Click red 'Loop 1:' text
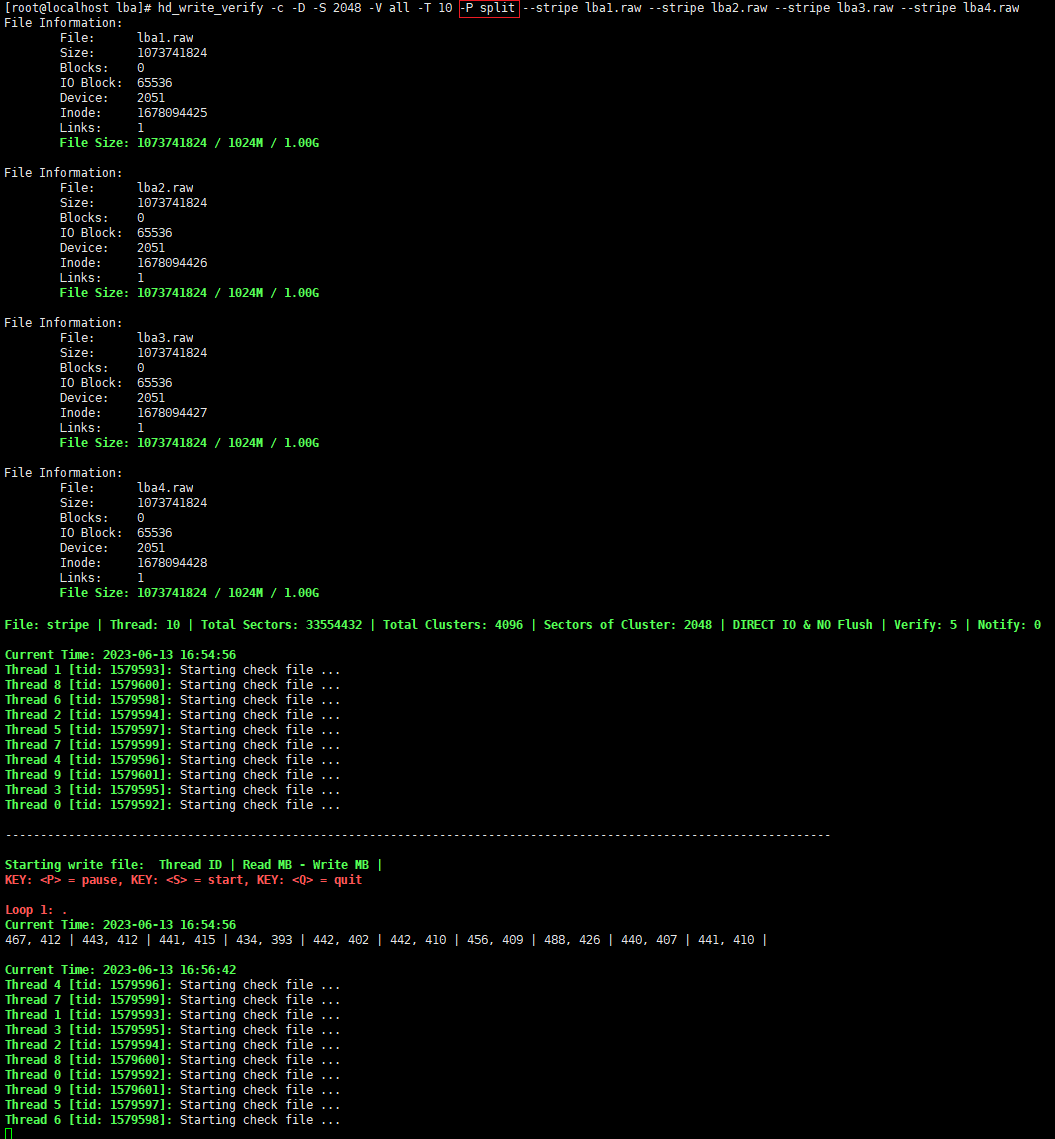The height and width of the screenshot is (1139, 1055). click(29, 910)
